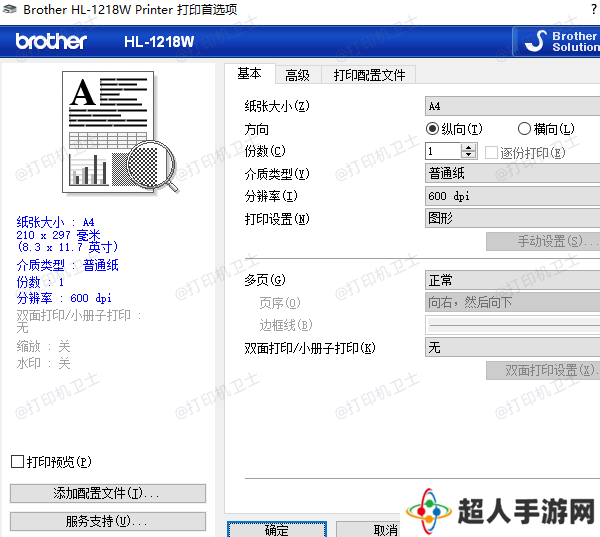
Task: Open the Brother Solutions Center link
Action: tap(557, 41)
